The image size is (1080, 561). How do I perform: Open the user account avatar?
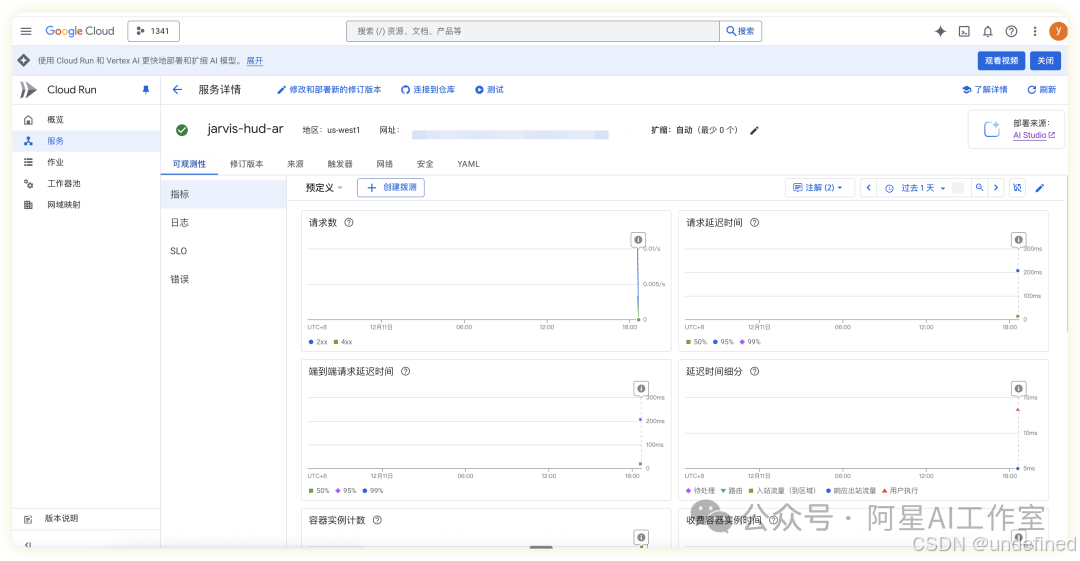(1058, 31)
